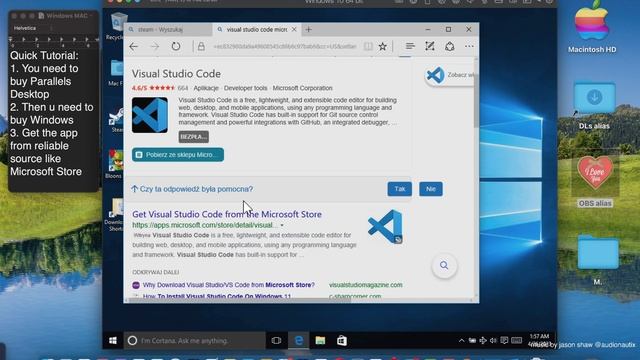Open the Helvetica font dropdown in text editor
The height and width of the screenshot is (360, 640).
(31, 28)
